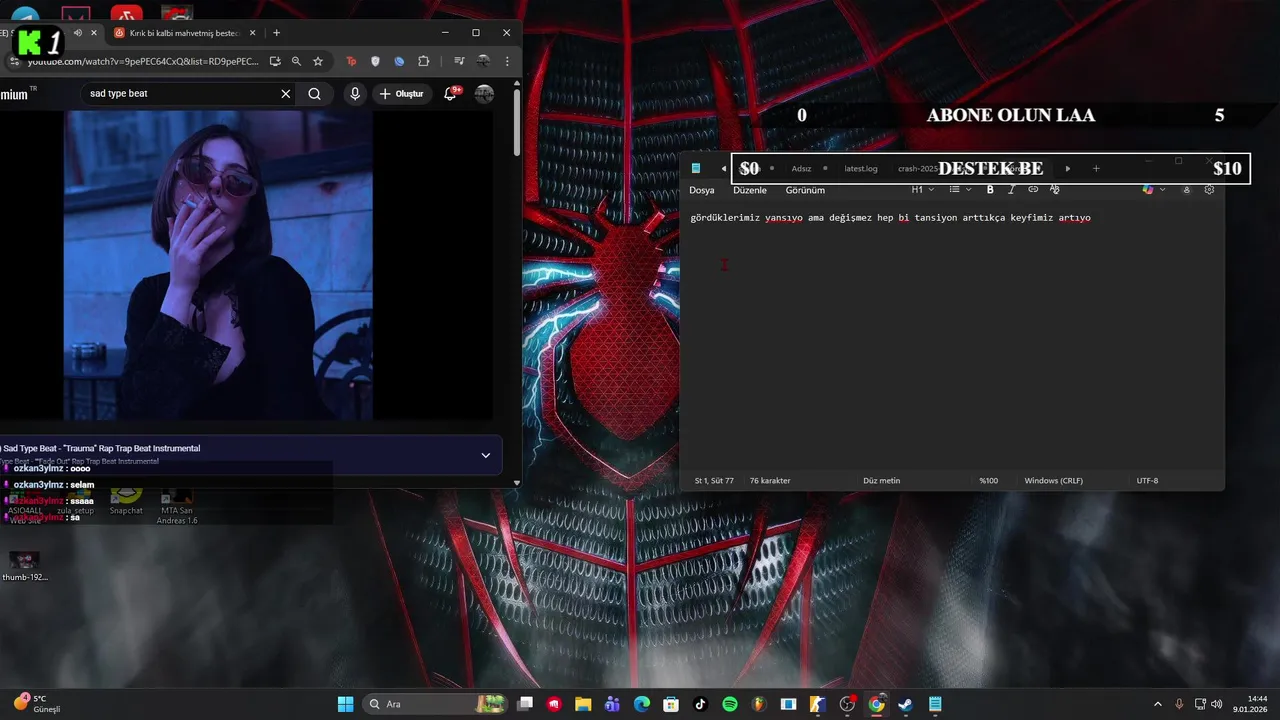Show hidden system tray icons
Image resolution: width=1280 pixels, height=720 pixels.
(1158, 704)
